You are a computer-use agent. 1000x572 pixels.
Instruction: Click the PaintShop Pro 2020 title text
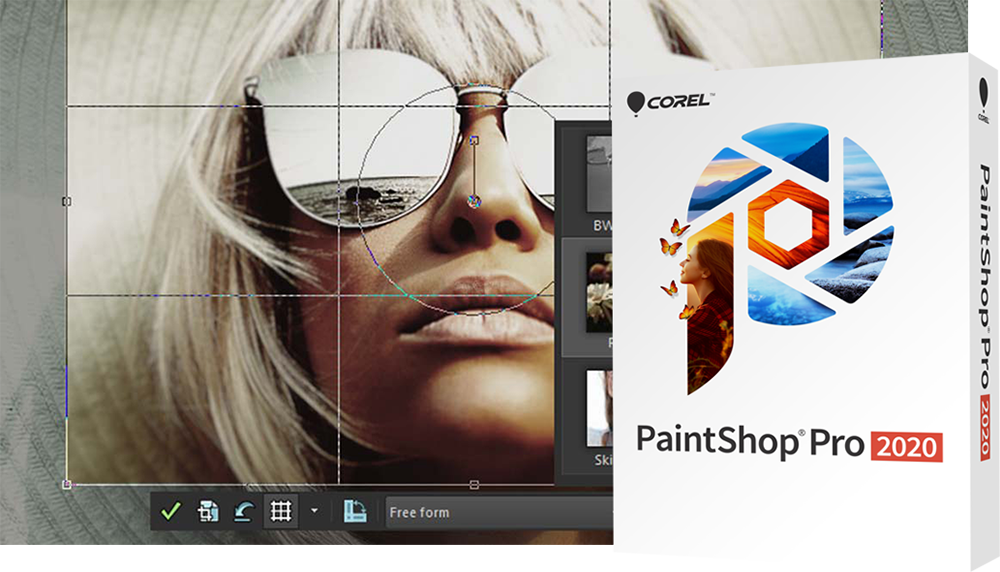tap(789, 443)
